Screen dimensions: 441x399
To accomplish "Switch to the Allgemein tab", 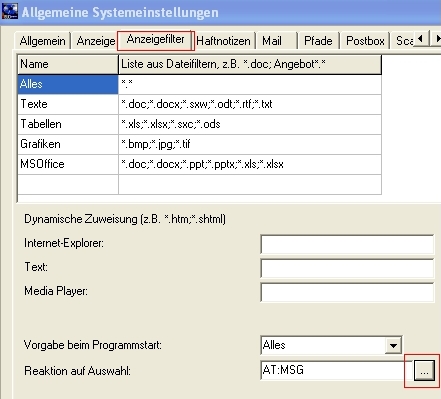I will 43,41.
